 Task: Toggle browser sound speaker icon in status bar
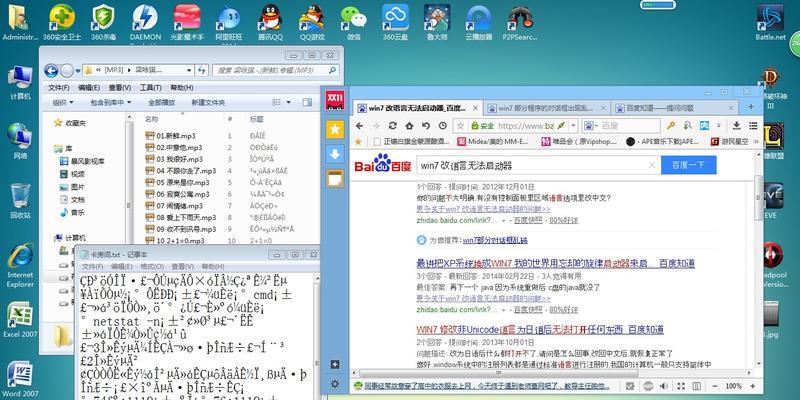click(664, 386)
